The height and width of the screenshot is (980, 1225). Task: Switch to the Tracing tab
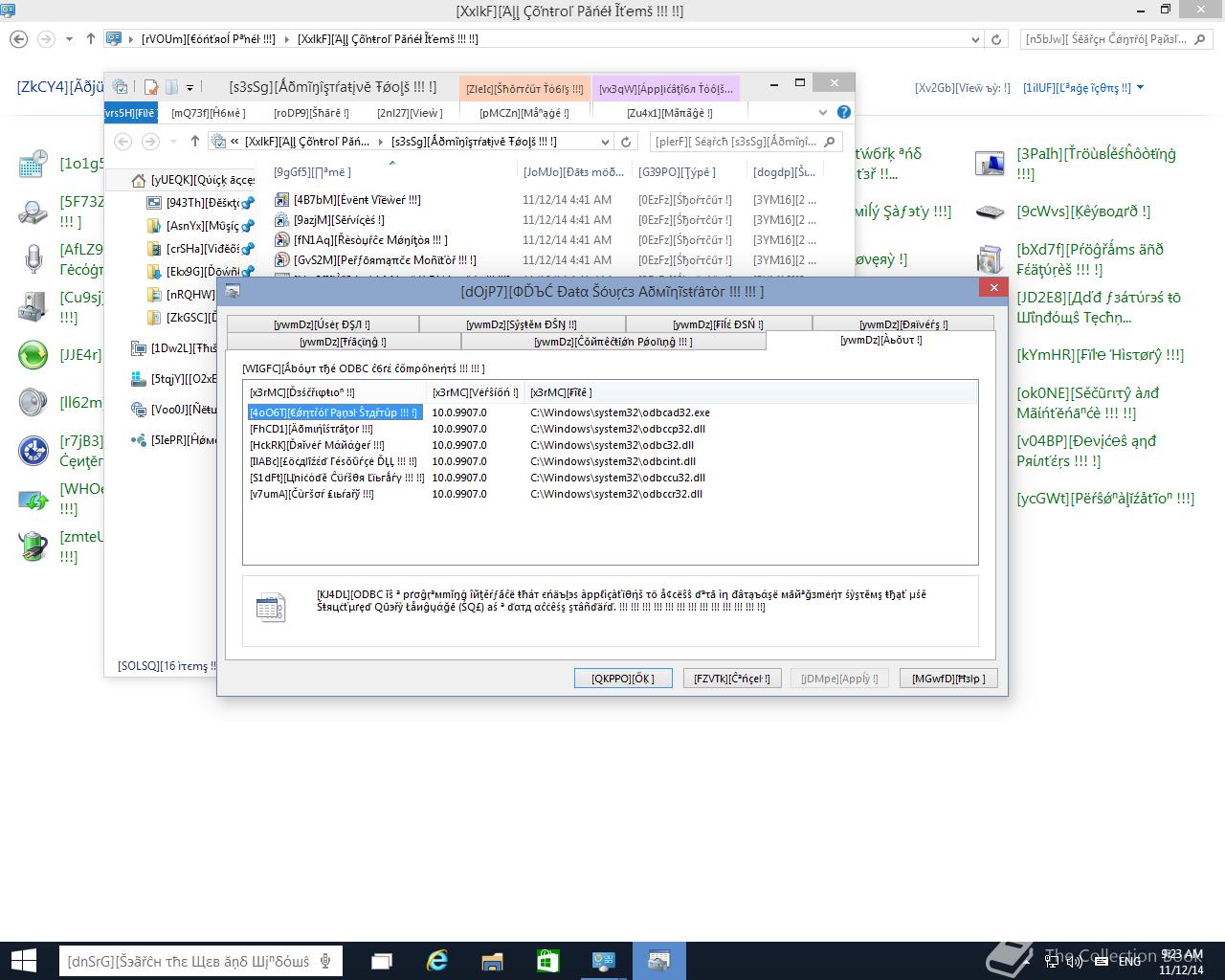344,341
